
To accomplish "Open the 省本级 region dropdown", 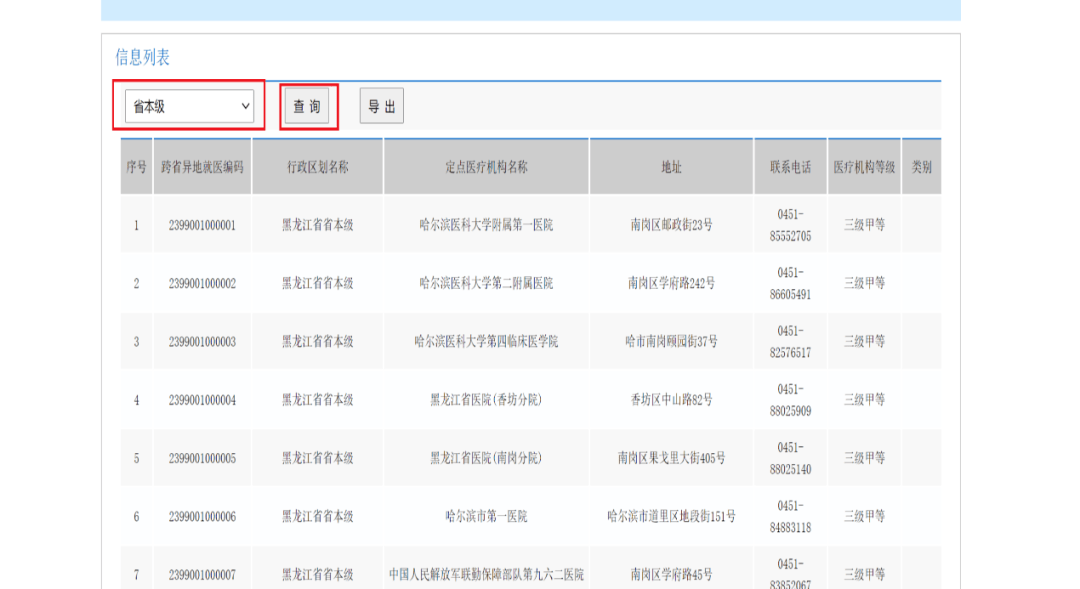I will 189,106.
